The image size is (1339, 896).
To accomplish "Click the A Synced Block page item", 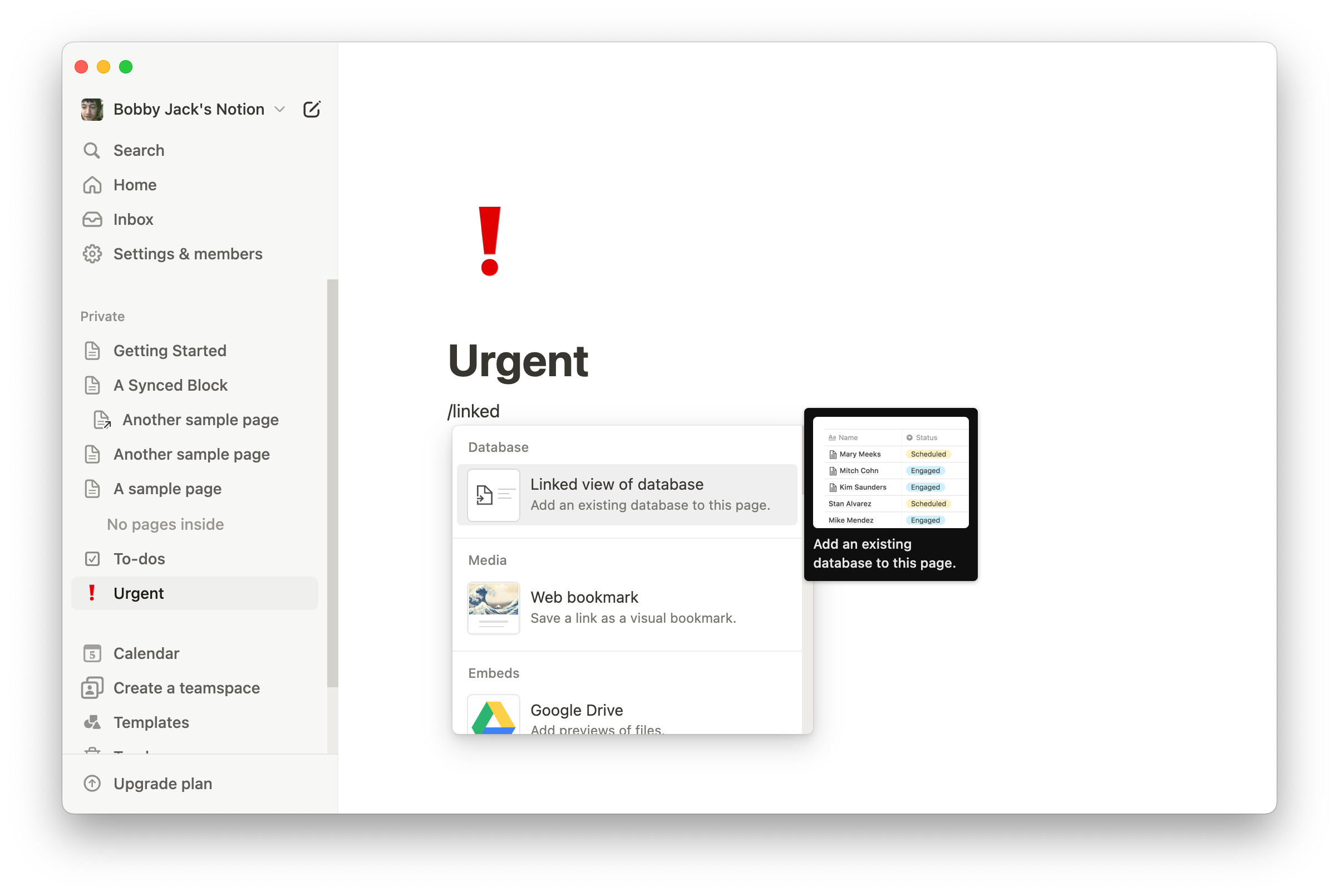I will [170, 384].
